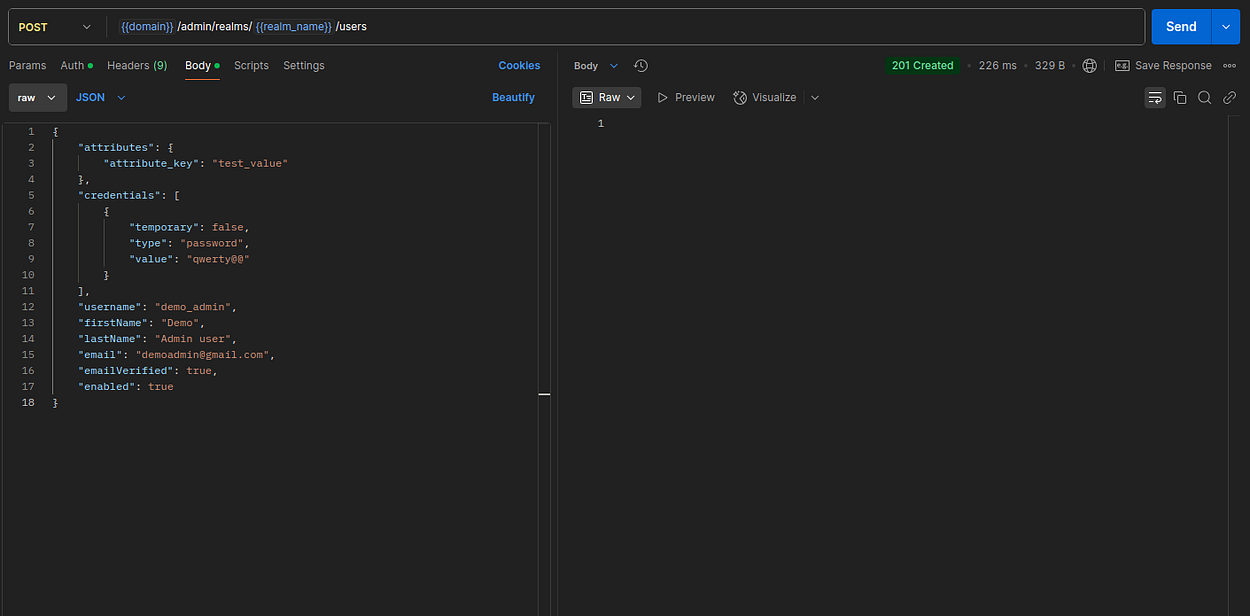Image resolution: width=1250 pixels, height=616 pixels.
Task: Beautify the JSON request body
Action: 513,97
